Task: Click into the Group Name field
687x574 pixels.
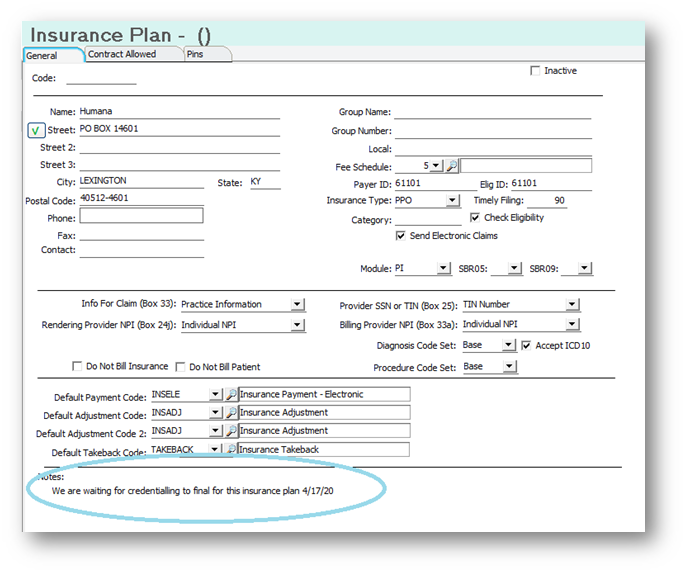Action: coord(492,112)
